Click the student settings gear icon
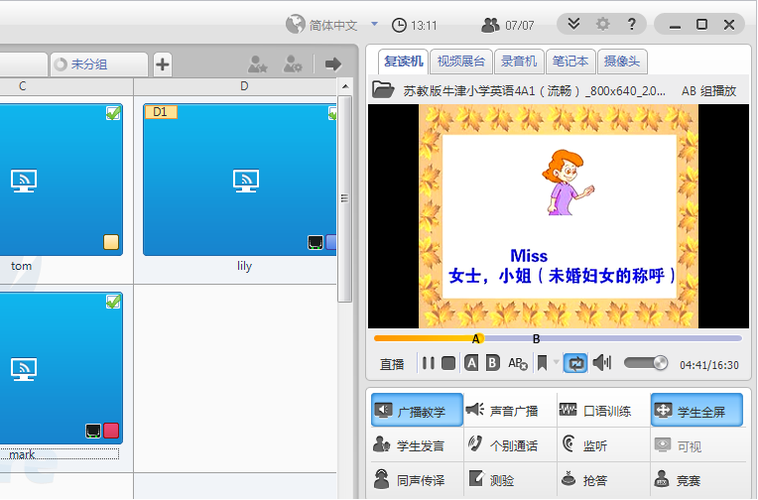Image resolution: width=758 pixels, height=500 pixels. (x=292, y=64)
